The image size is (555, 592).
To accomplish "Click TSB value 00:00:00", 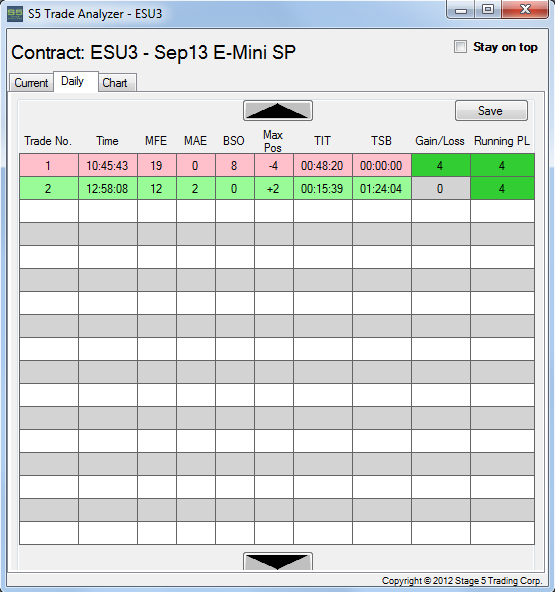I will pos(382,165).
